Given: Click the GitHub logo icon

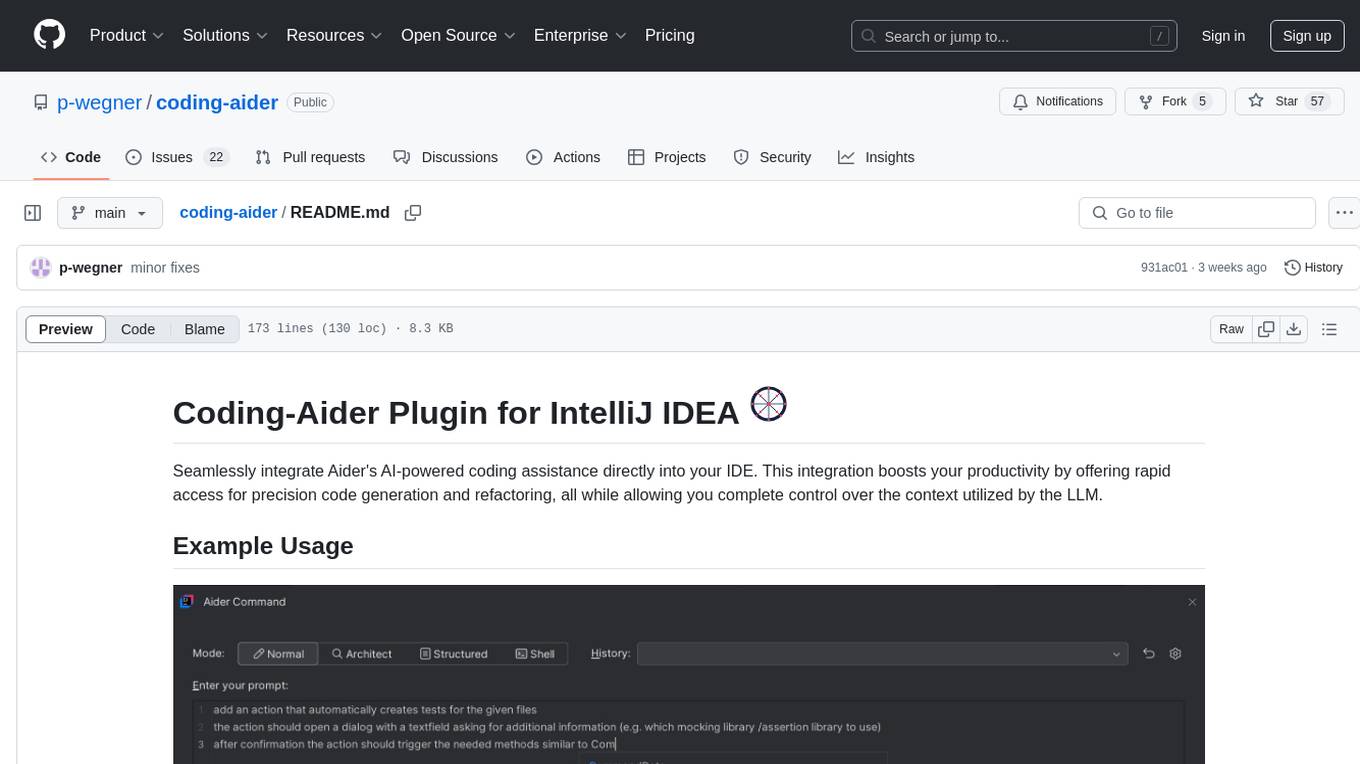Looking at the screenshot, I should [x=49, y=35].
